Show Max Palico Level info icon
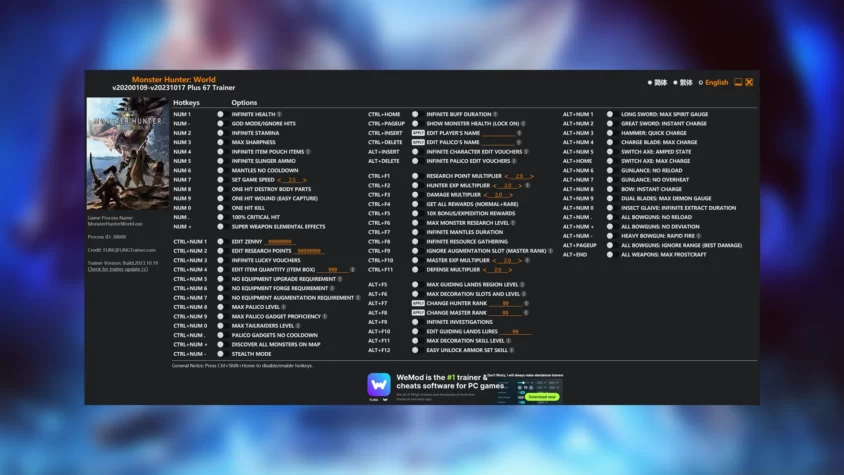Viewport: 844px width, 475px height. coord(284,307)
